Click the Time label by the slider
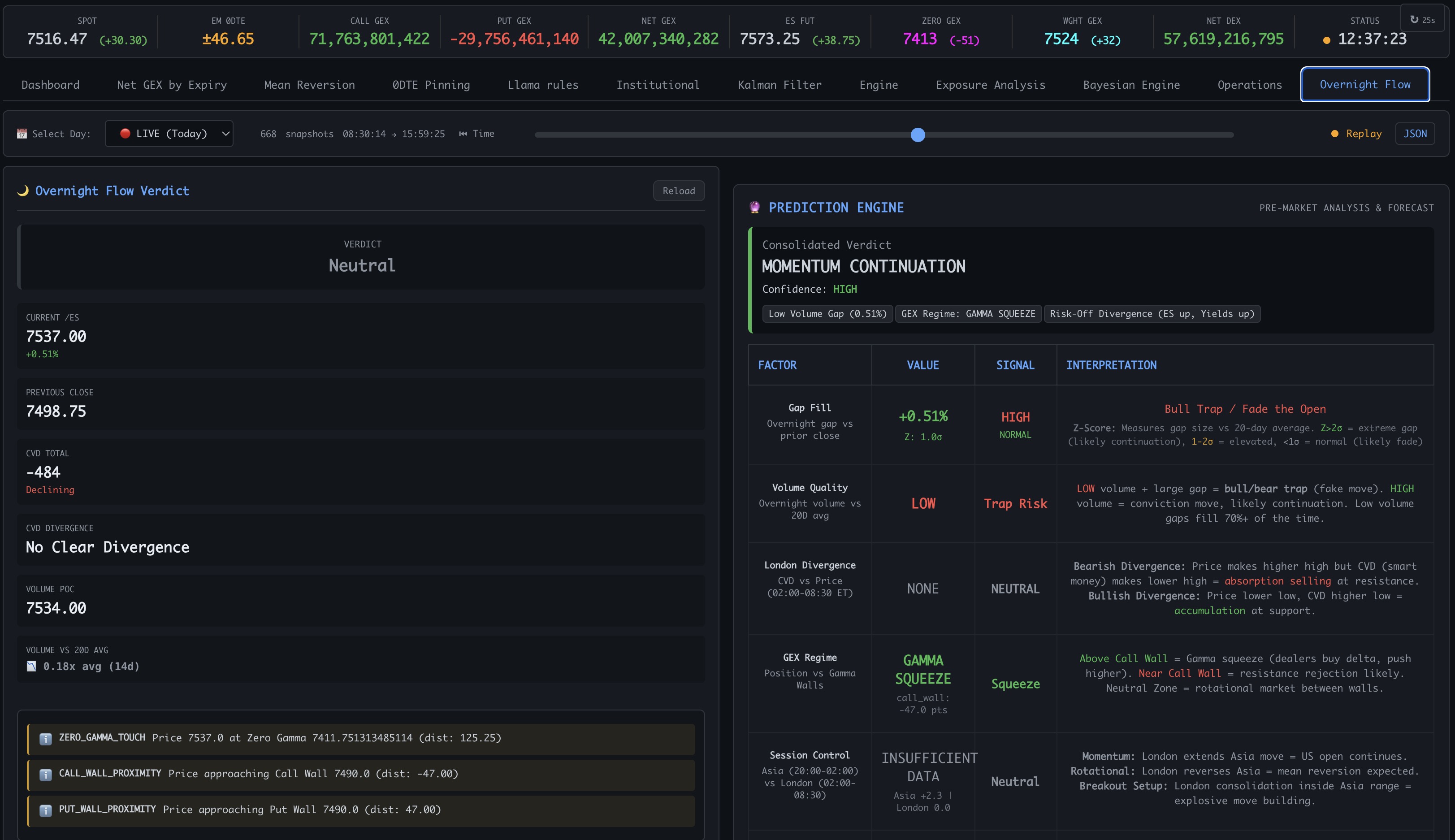The image size is (1455, 840). 484,134
